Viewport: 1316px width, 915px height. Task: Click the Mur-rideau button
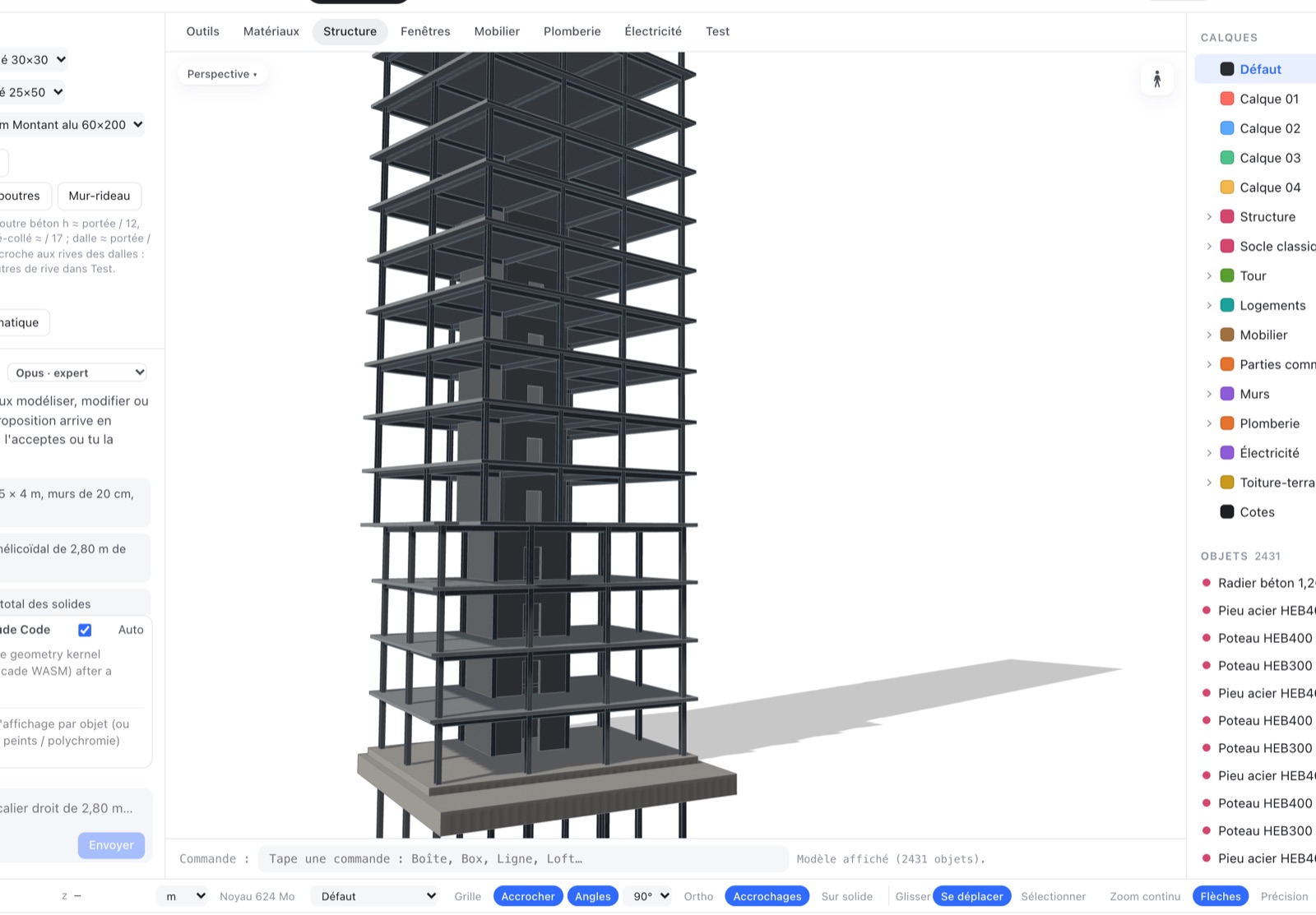(100, 196)
